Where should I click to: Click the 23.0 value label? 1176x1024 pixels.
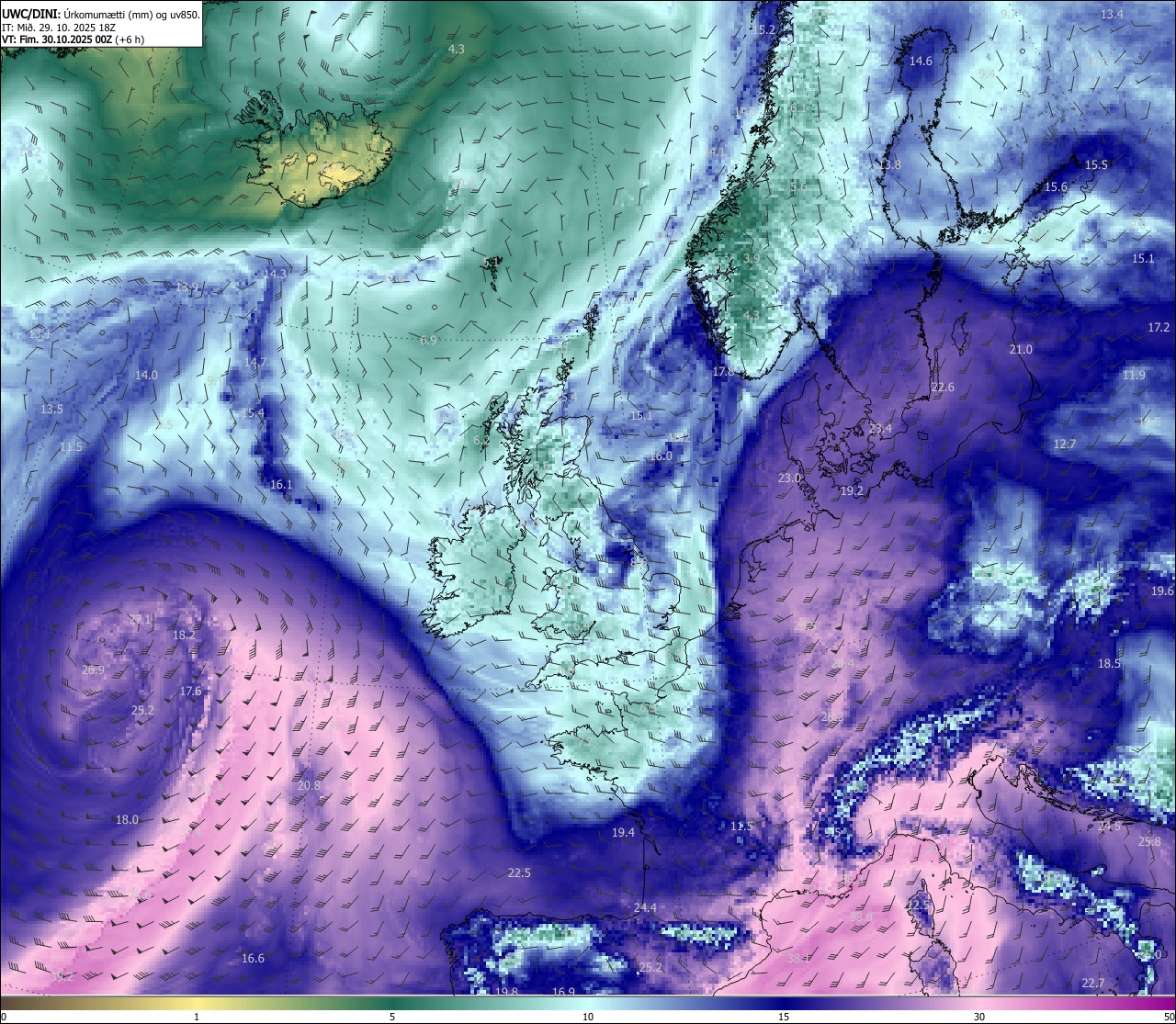789,478
